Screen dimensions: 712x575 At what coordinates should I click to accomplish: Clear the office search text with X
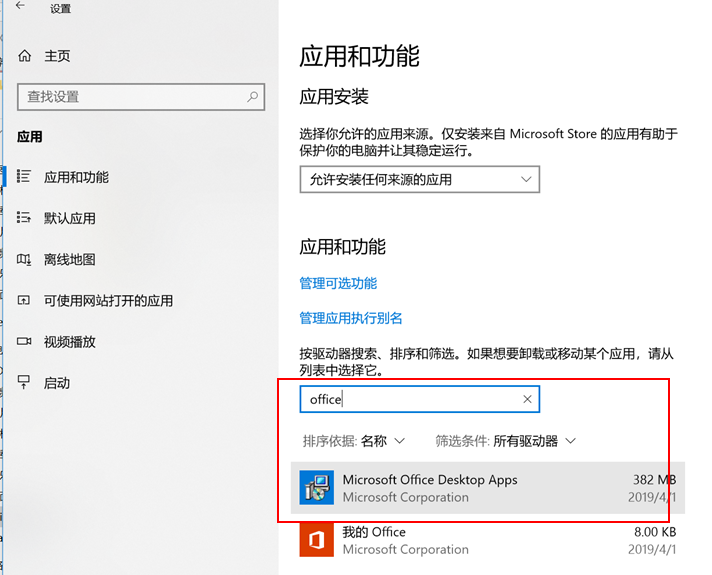(x=527, y=400)
